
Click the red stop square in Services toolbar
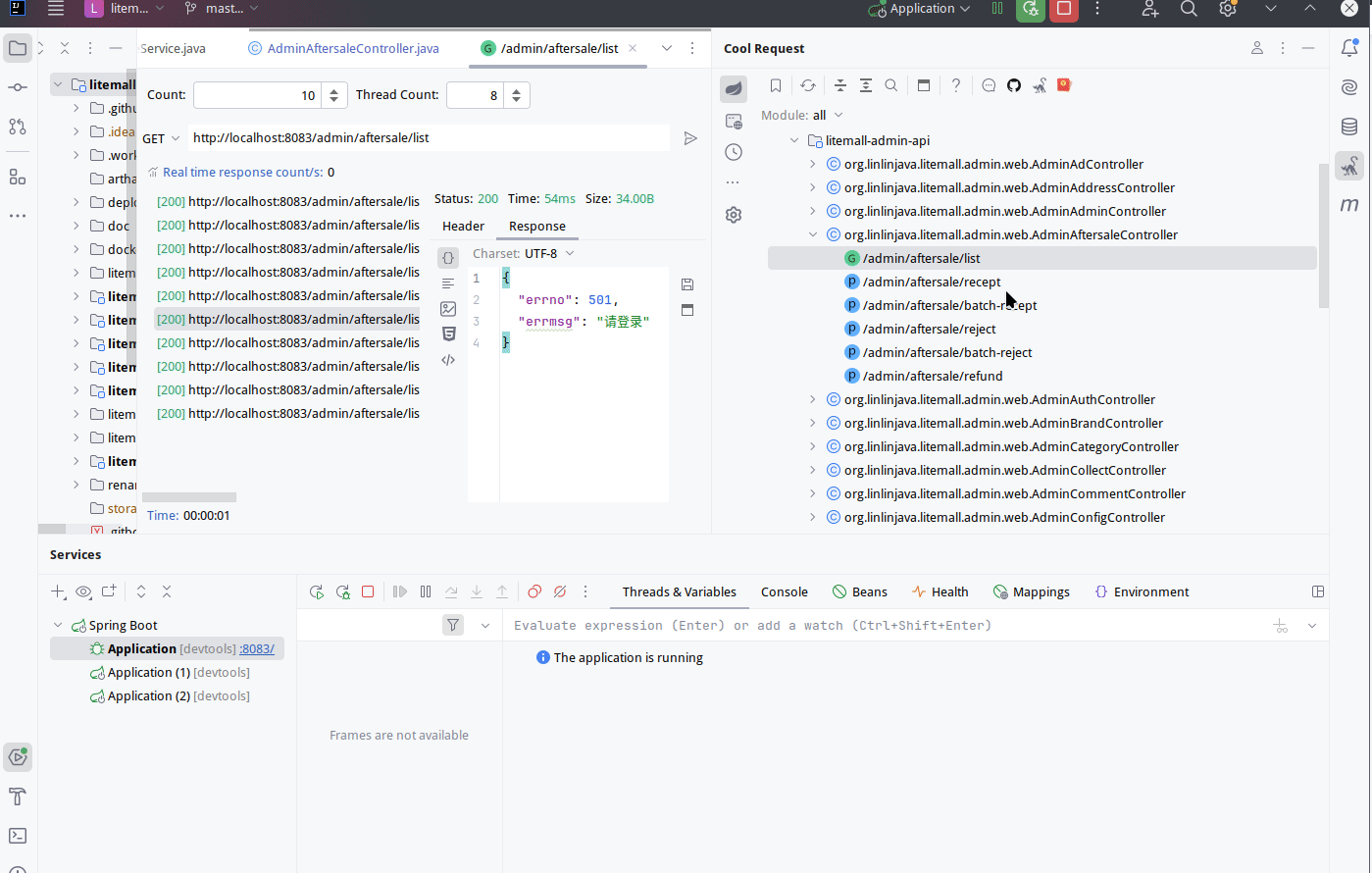(368, 591)
